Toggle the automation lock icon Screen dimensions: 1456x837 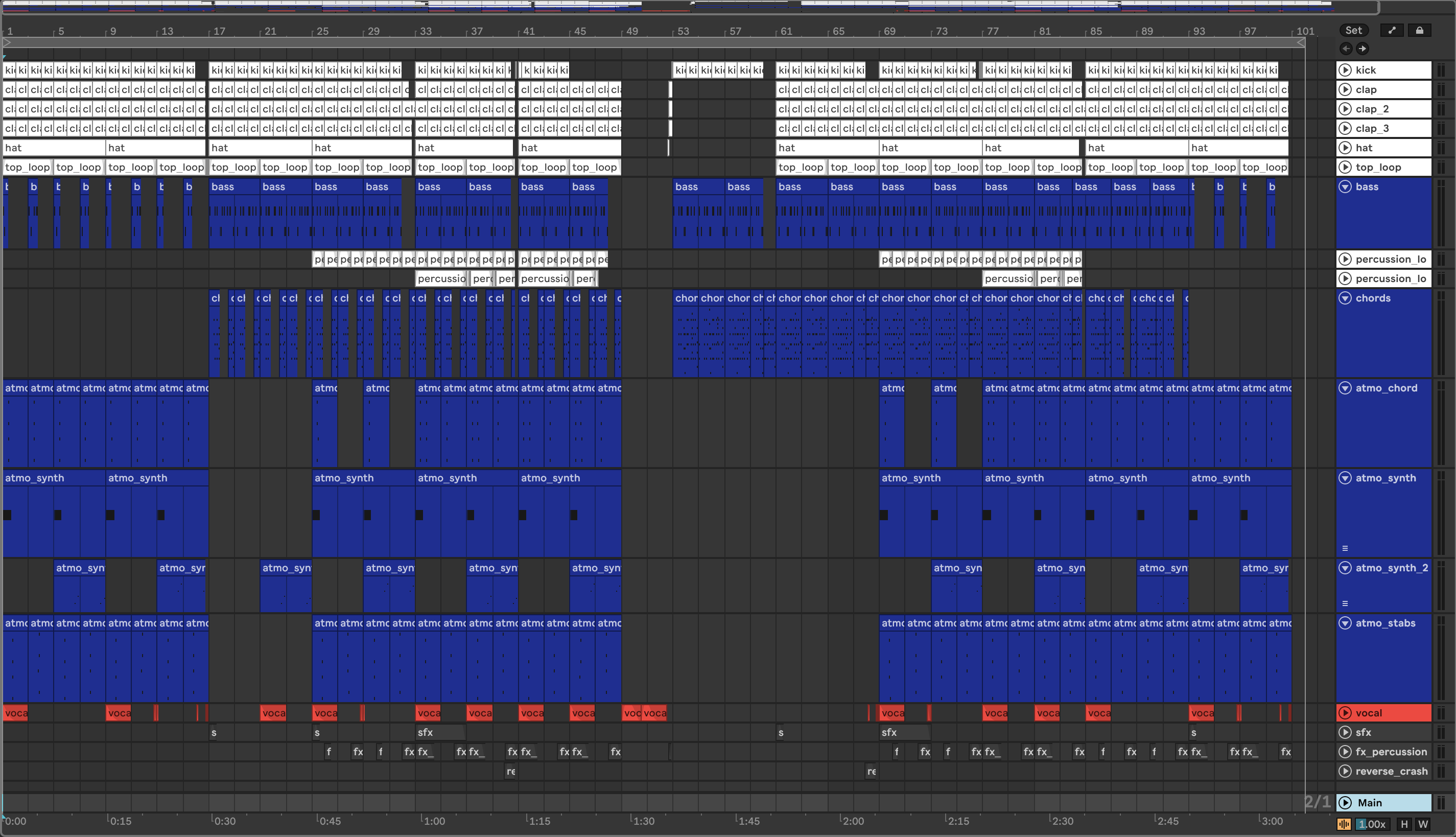pos(1419,31)
